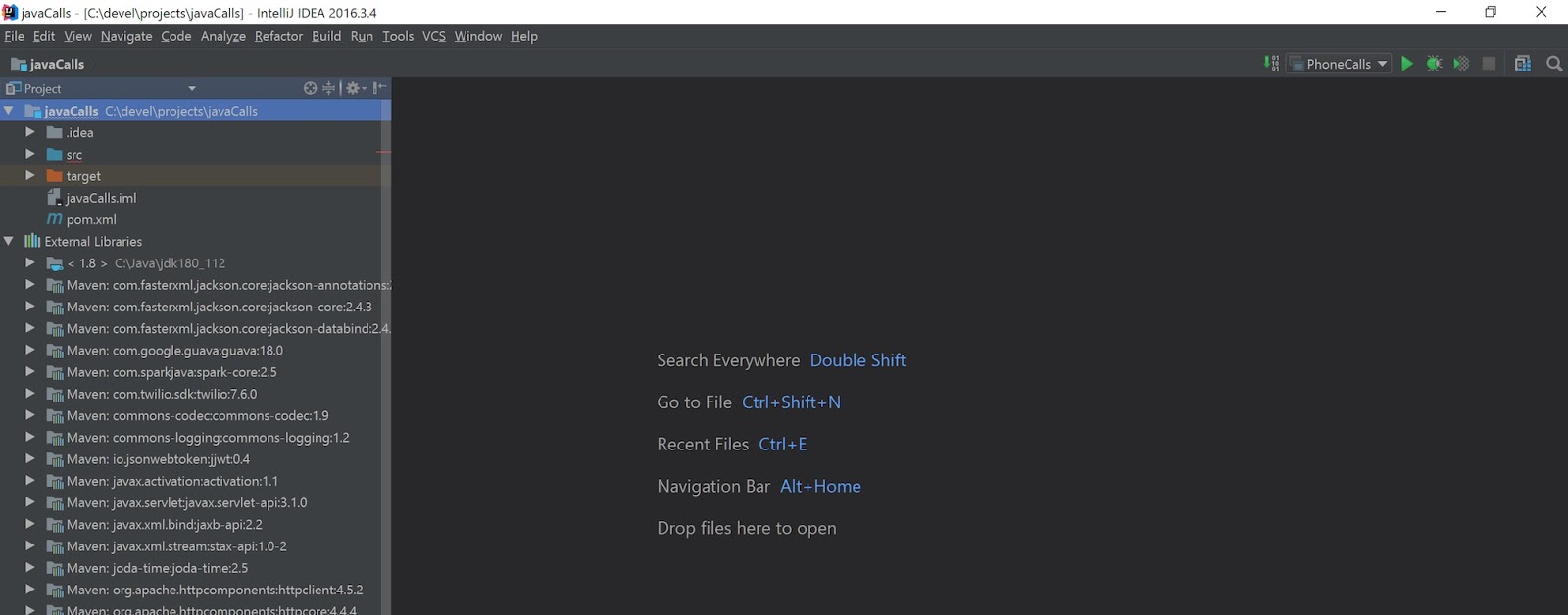
Task: Expand the spark-core:2.5 library node
Action: (x=30, y=371)
